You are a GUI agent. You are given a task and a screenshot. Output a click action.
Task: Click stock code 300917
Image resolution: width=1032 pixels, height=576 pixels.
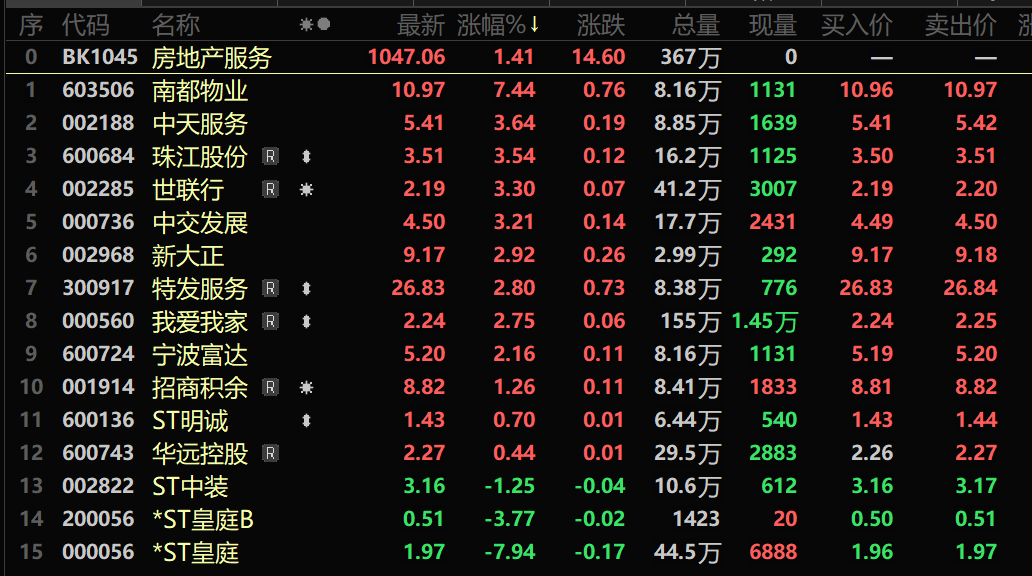click(98, 288)
